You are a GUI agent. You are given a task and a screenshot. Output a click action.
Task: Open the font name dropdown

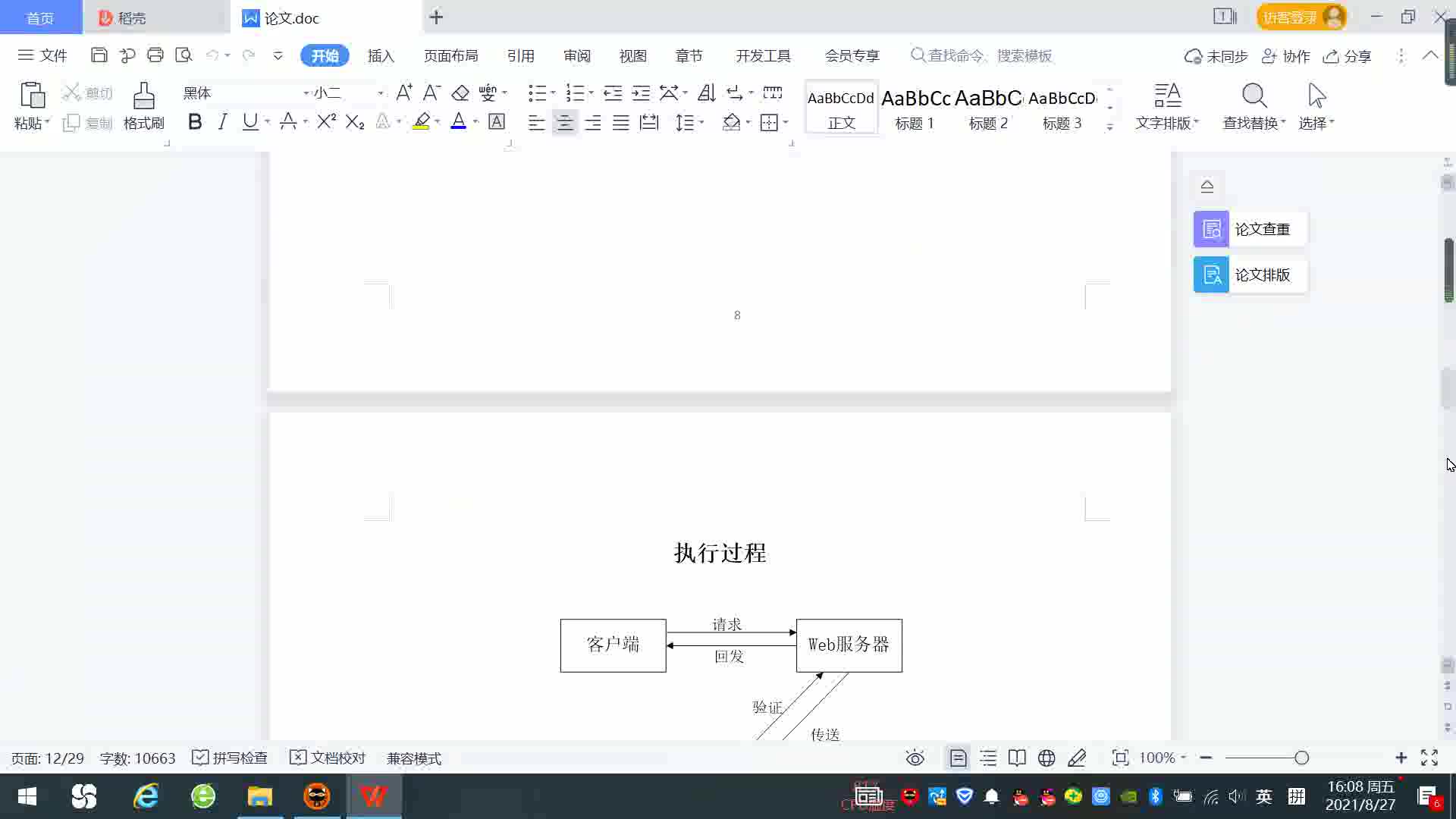pyautogui.click(x=306, y=93)
